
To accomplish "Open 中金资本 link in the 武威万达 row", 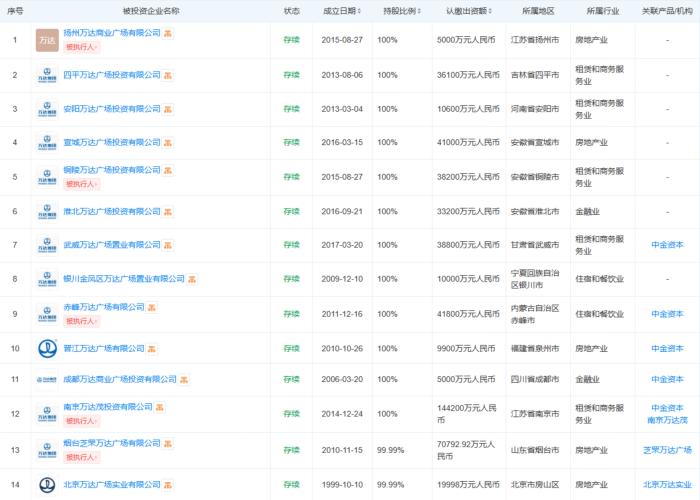I will pos(667,245).
